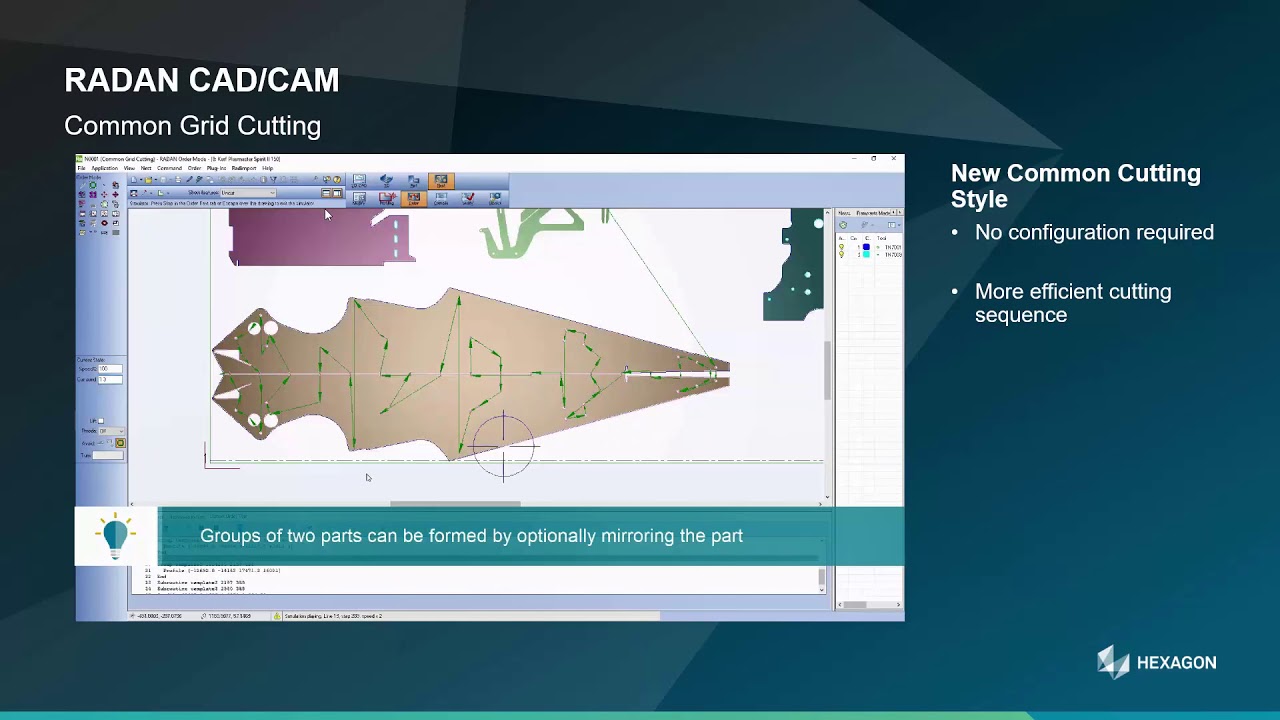
Task: Click the highlighted Order mode icon
Action: tap(414, 199)
